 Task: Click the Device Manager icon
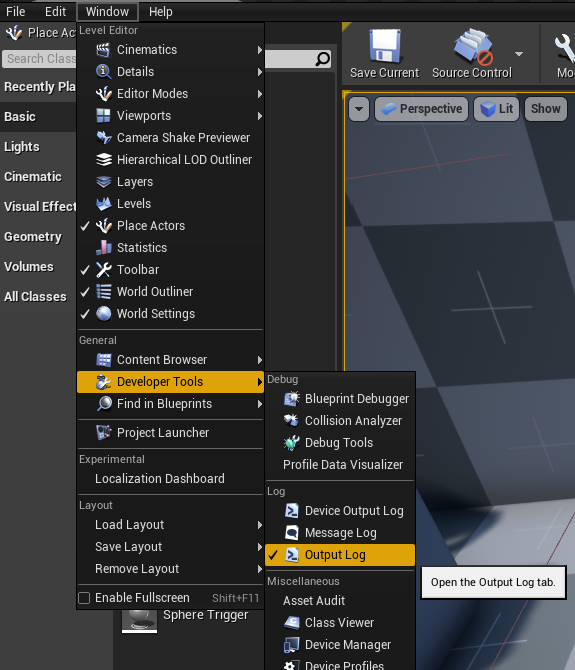(x=291, y=645)
